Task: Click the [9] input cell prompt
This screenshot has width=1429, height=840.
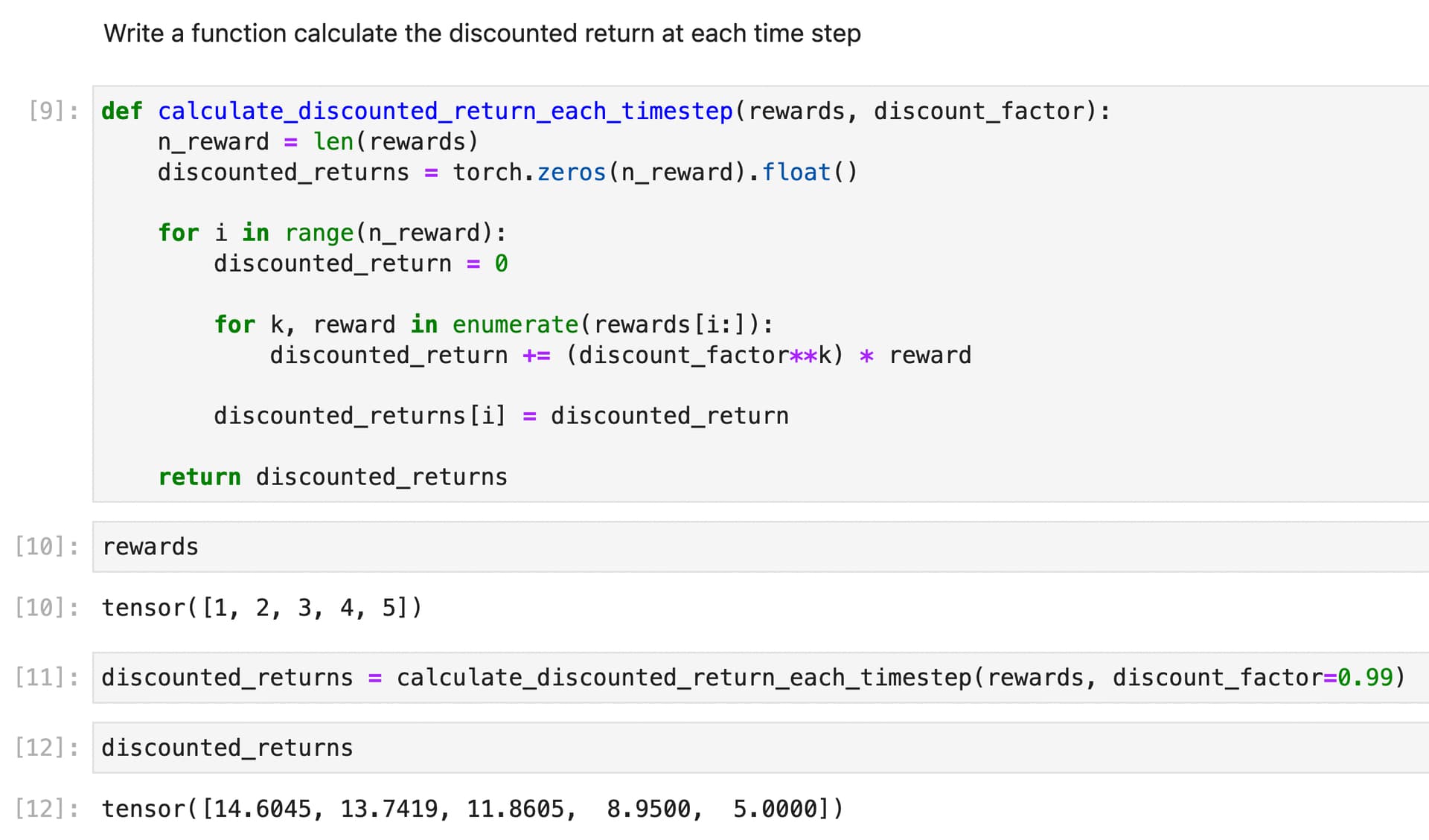Action: click(x=53, y=111)
